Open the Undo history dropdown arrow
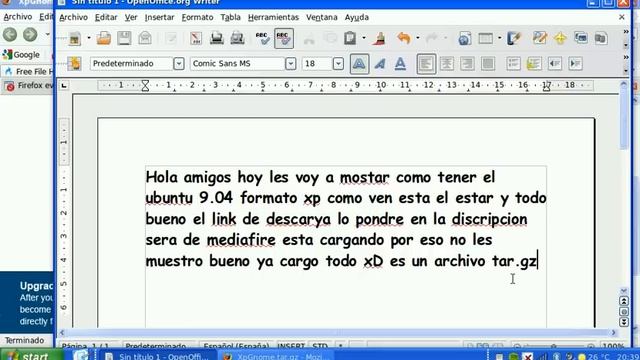 point(418,38)
